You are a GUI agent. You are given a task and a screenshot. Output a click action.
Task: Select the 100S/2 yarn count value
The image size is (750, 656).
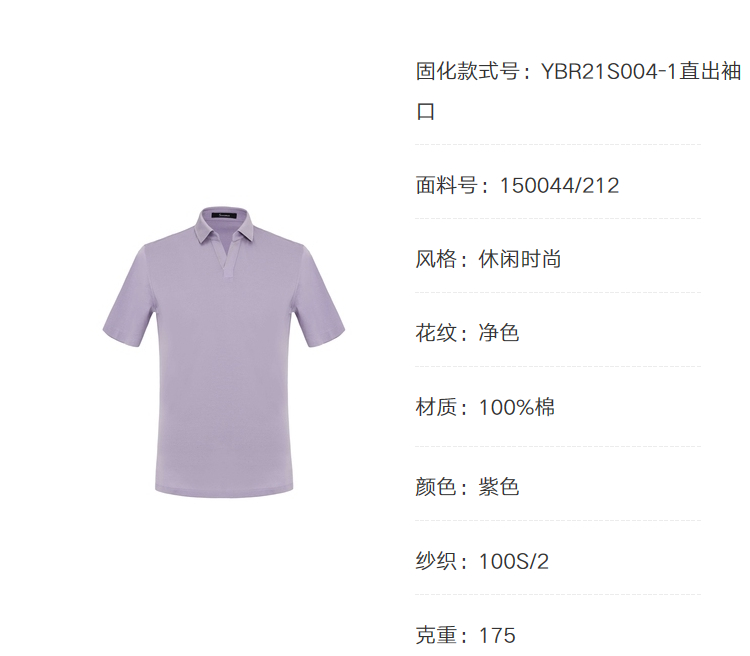pos(514,562)
